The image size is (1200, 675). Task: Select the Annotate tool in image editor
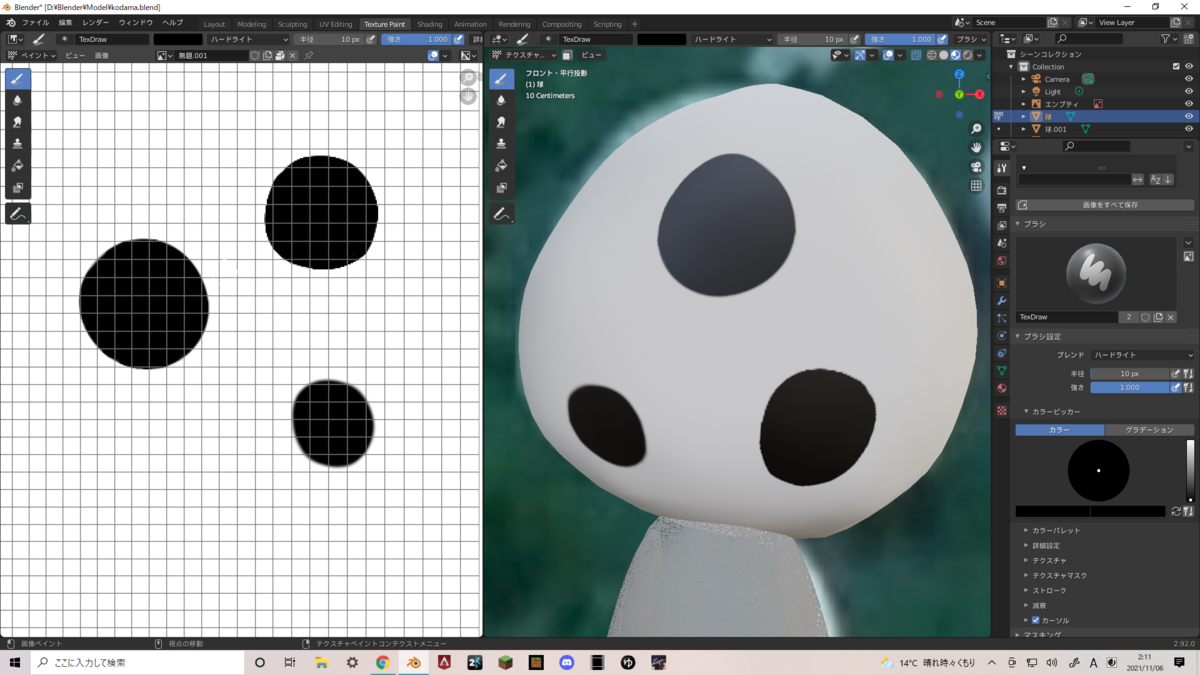pos(18,213)
